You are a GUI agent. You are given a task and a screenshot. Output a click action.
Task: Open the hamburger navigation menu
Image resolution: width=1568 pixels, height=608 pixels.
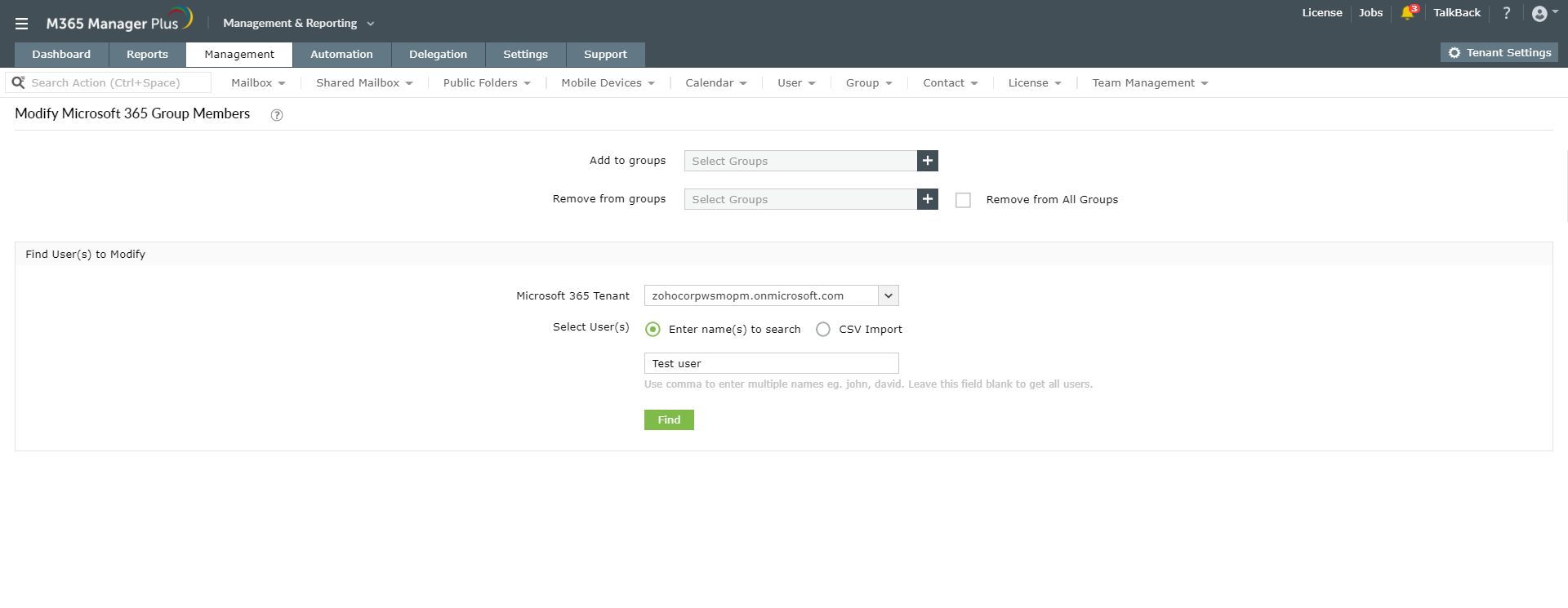(21, 24)
